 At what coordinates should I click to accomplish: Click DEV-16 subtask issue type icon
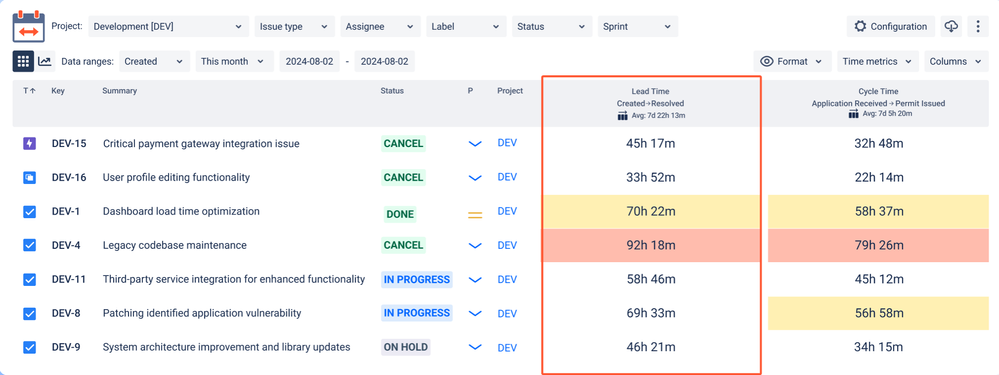pyautogui.click(x=29, y=178)
